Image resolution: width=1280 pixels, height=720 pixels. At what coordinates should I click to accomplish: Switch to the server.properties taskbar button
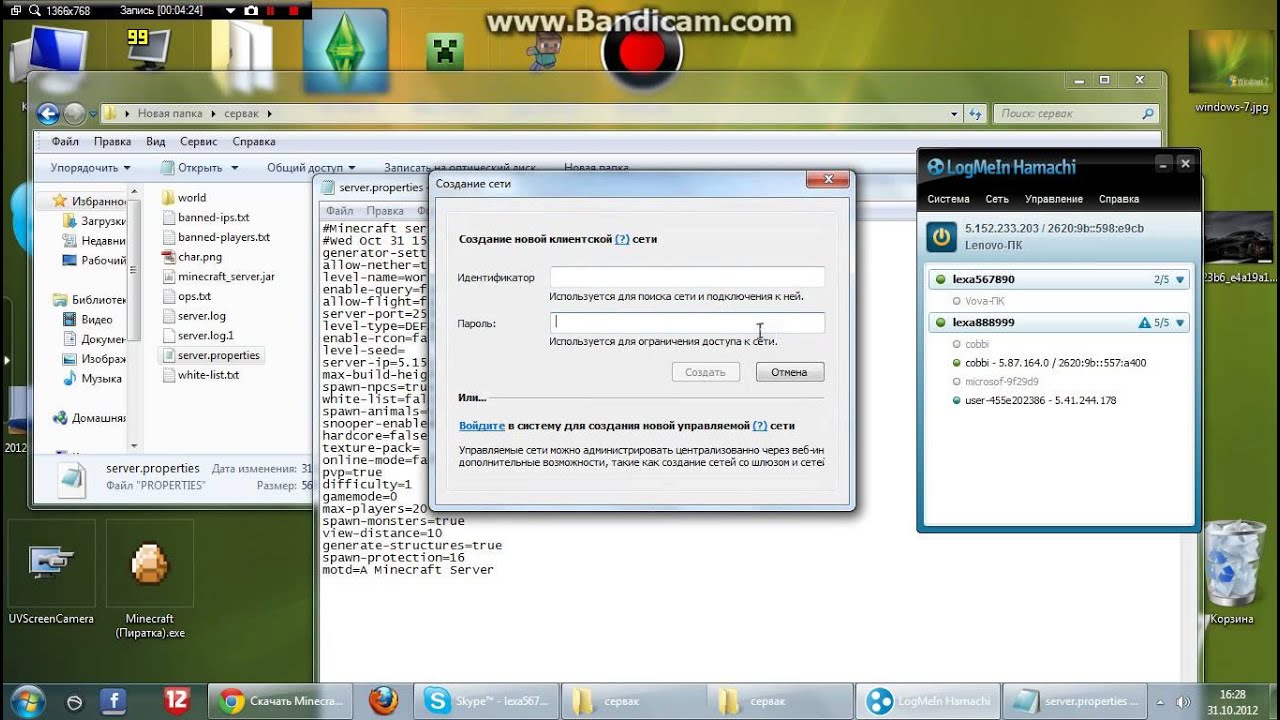click(x=1076, y=701)
